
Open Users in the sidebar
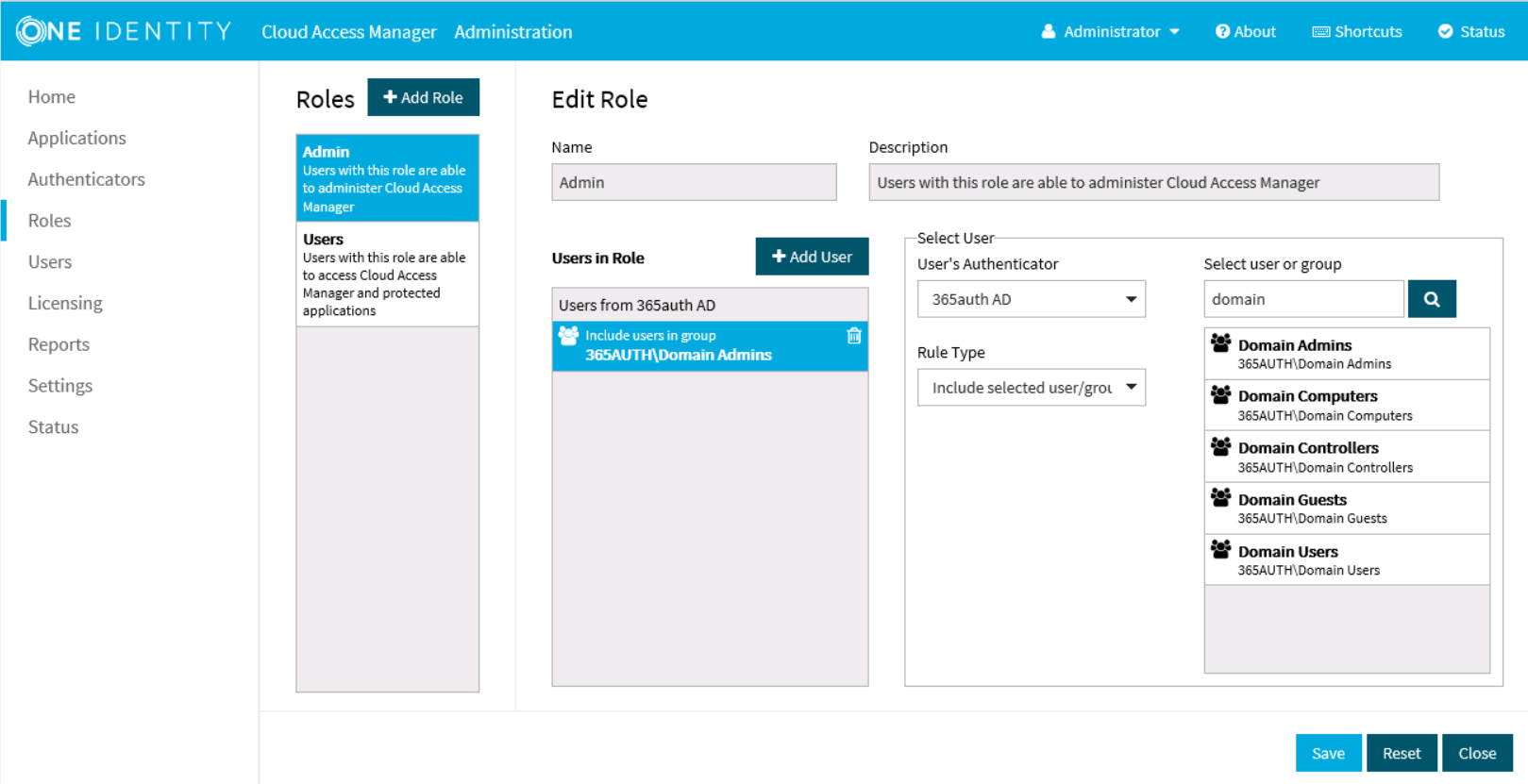pos(49,262)
